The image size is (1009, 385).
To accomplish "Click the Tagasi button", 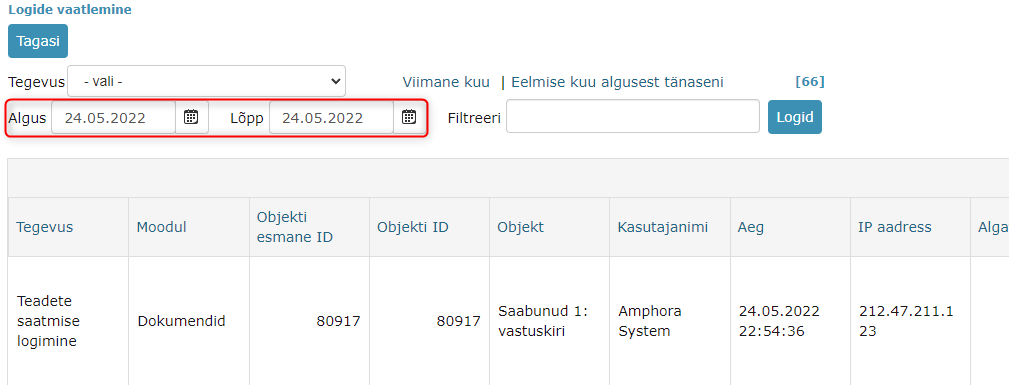I will (38, 41).
